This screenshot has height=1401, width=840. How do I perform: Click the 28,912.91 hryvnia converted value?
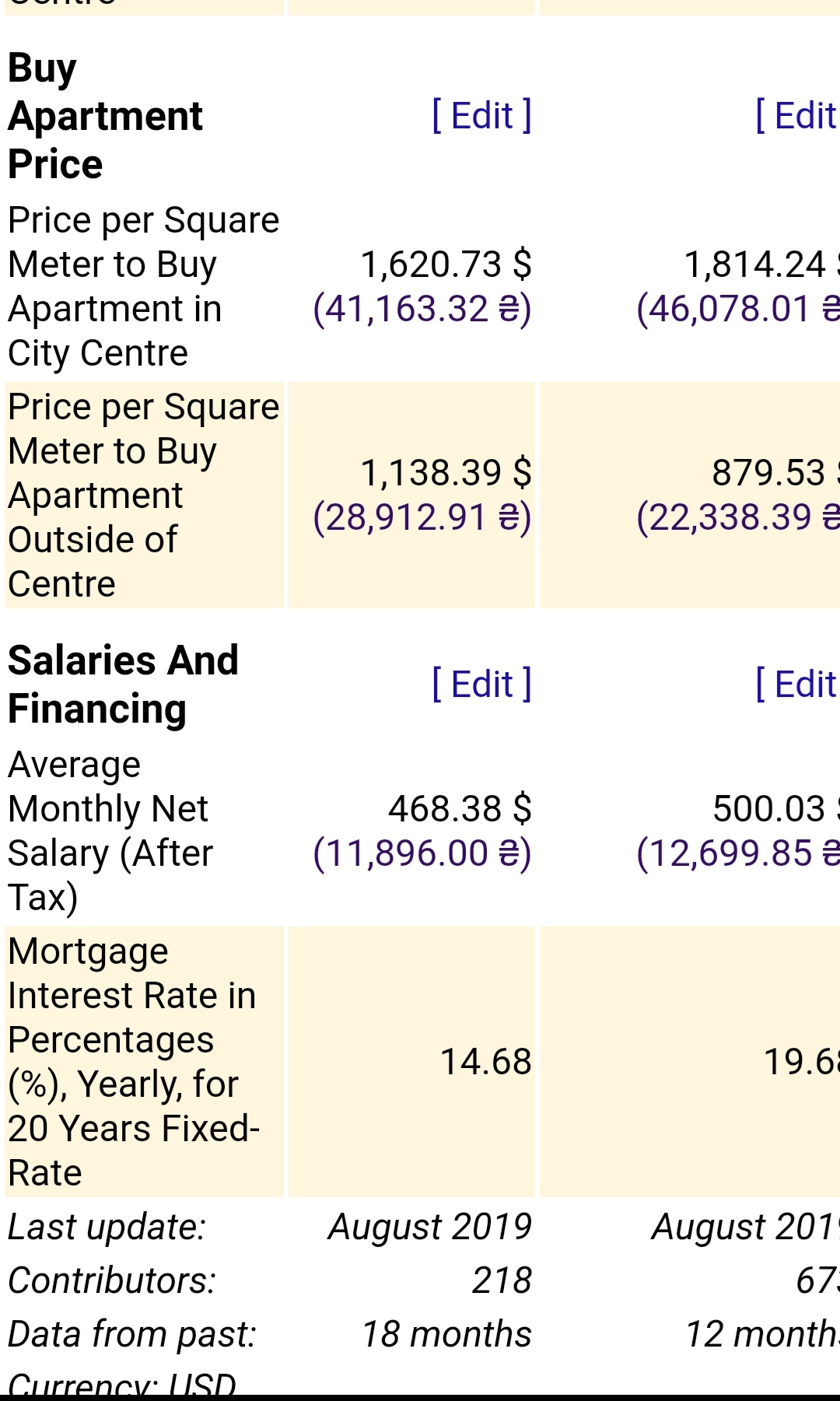point(422,517)
